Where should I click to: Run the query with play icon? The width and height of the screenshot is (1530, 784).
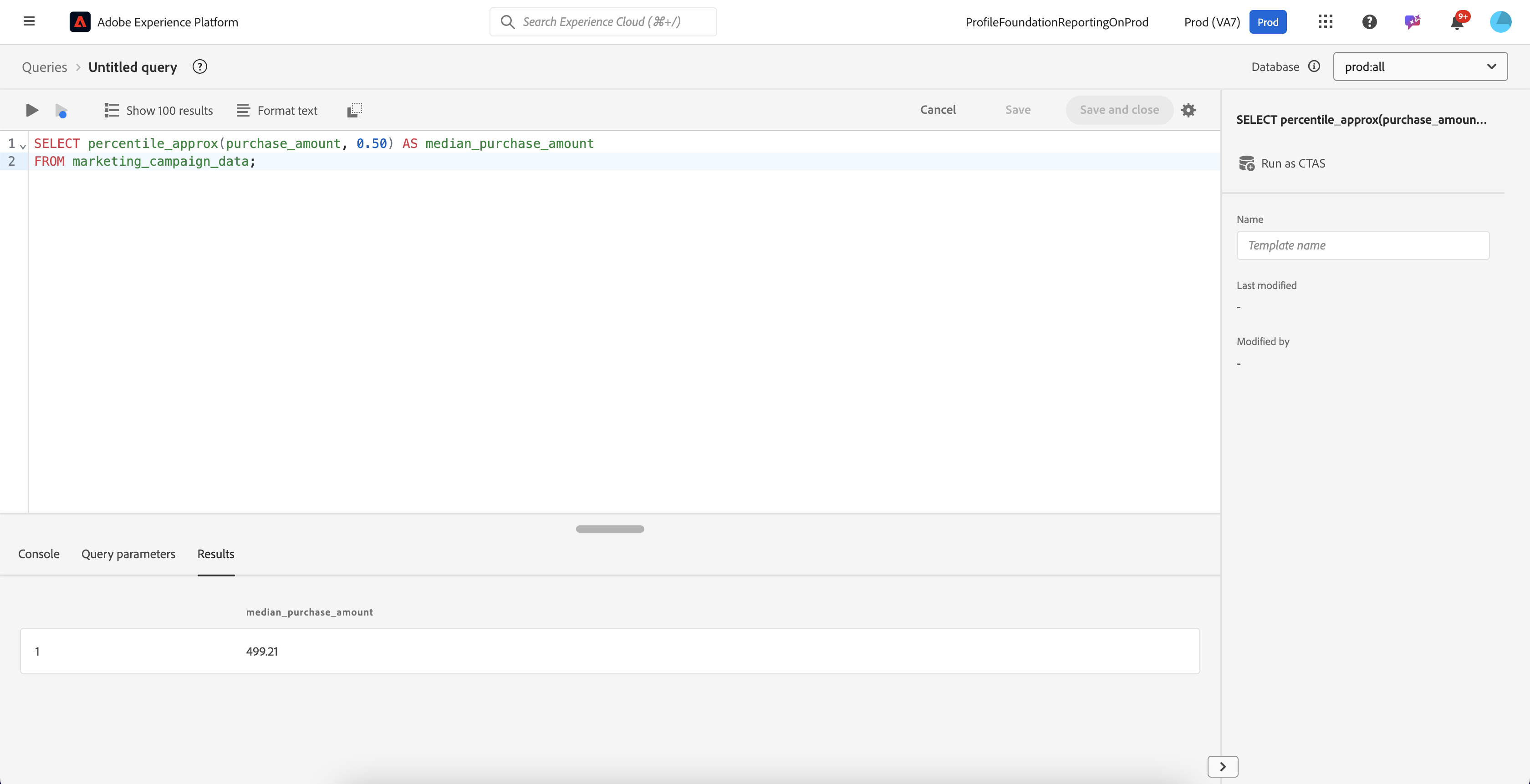tap(32, 111)
